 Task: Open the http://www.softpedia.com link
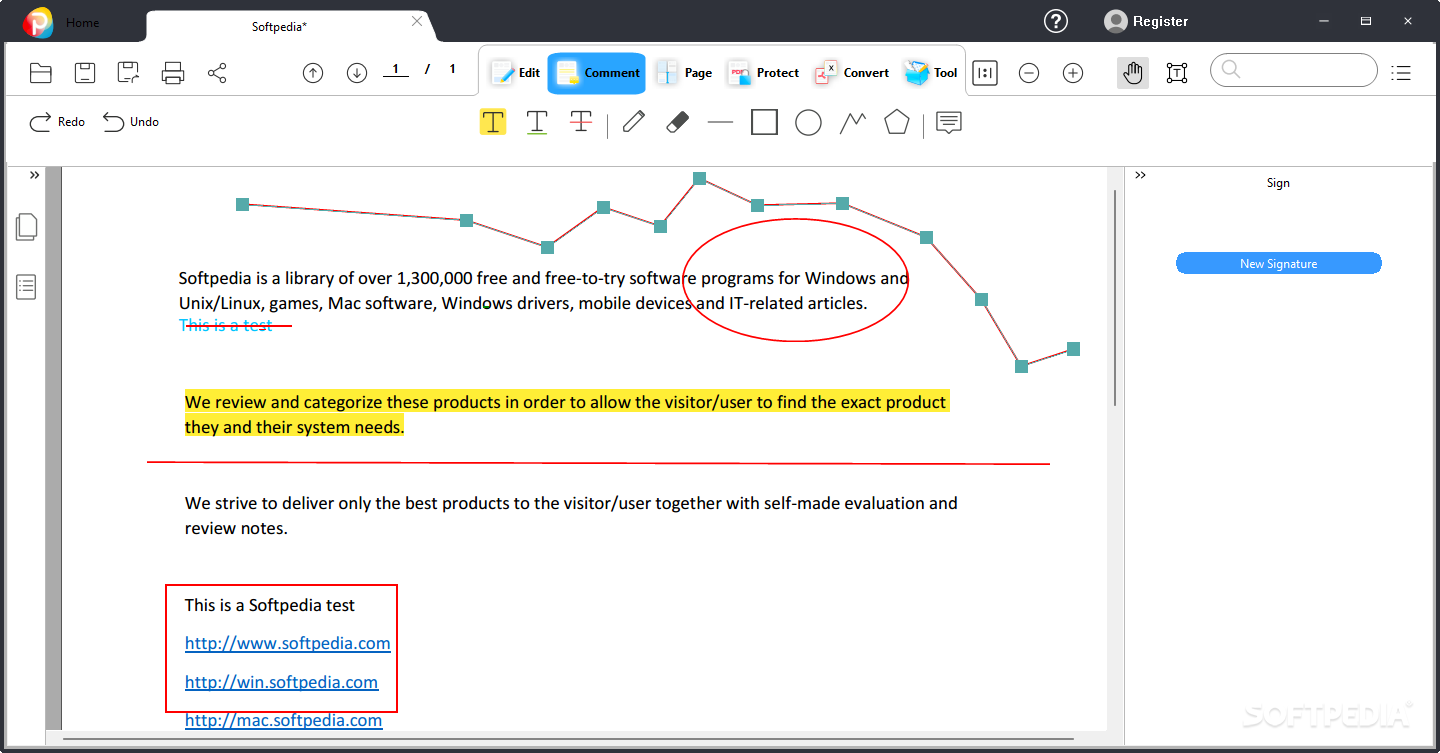pyautogui.click(x=288, y=643)
